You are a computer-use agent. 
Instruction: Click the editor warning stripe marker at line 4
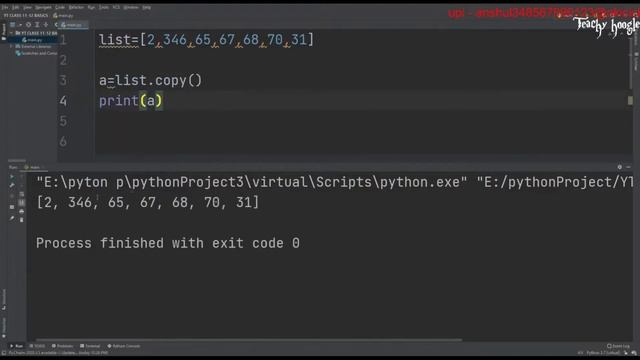pyautogui.click(x=630, y=100)
